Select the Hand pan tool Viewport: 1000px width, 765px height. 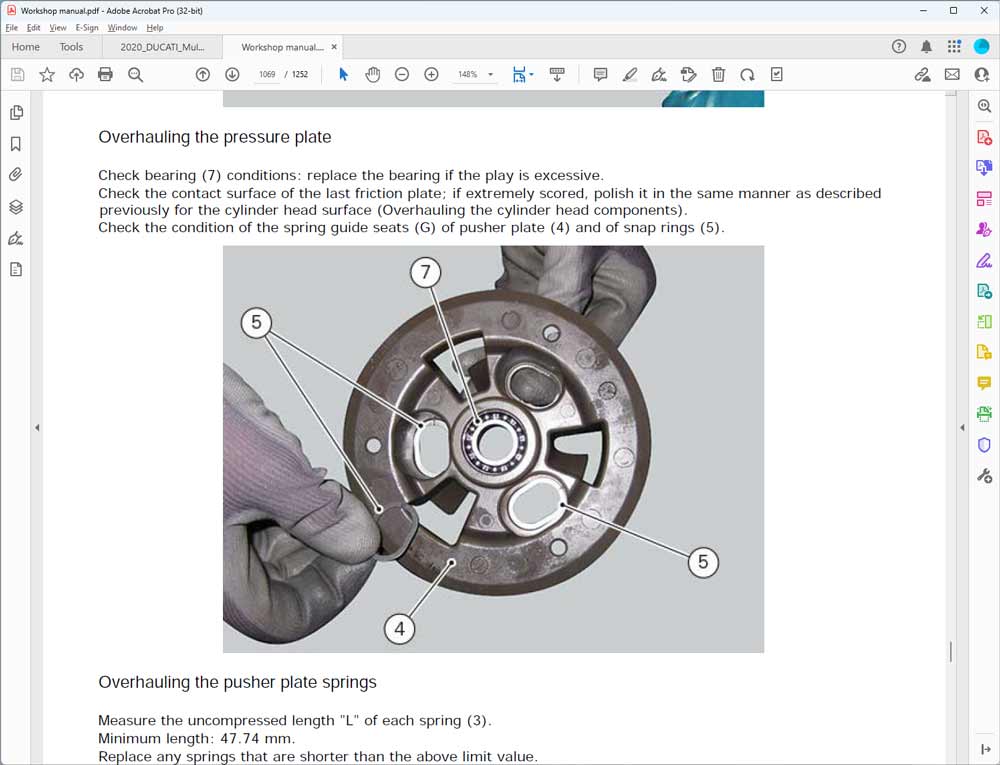373,75
